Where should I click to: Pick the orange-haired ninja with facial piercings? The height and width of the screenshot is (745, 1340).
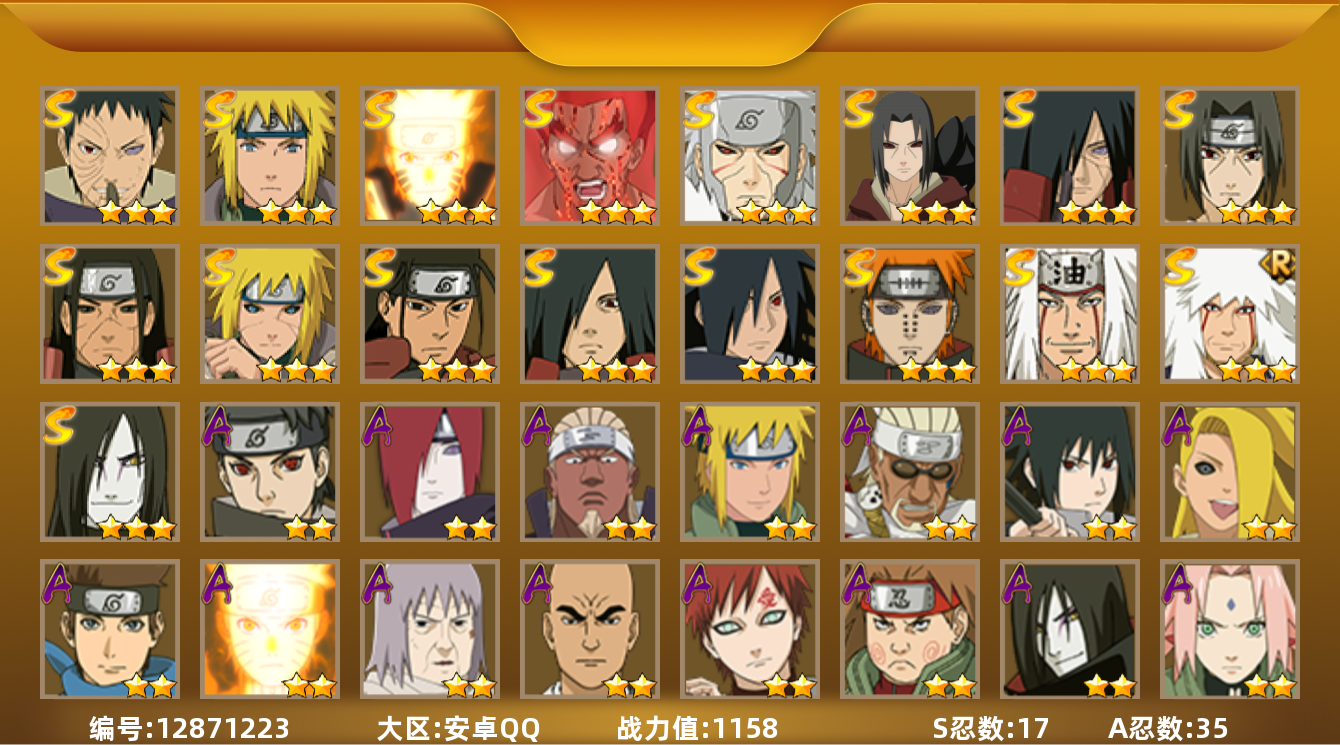(x=909, y=314)
